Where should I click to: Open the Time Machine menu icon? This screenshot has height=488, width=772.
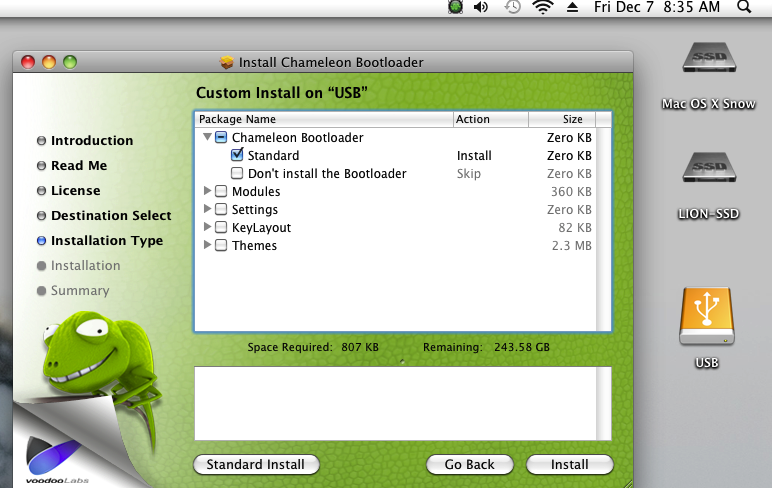[512, 7]
